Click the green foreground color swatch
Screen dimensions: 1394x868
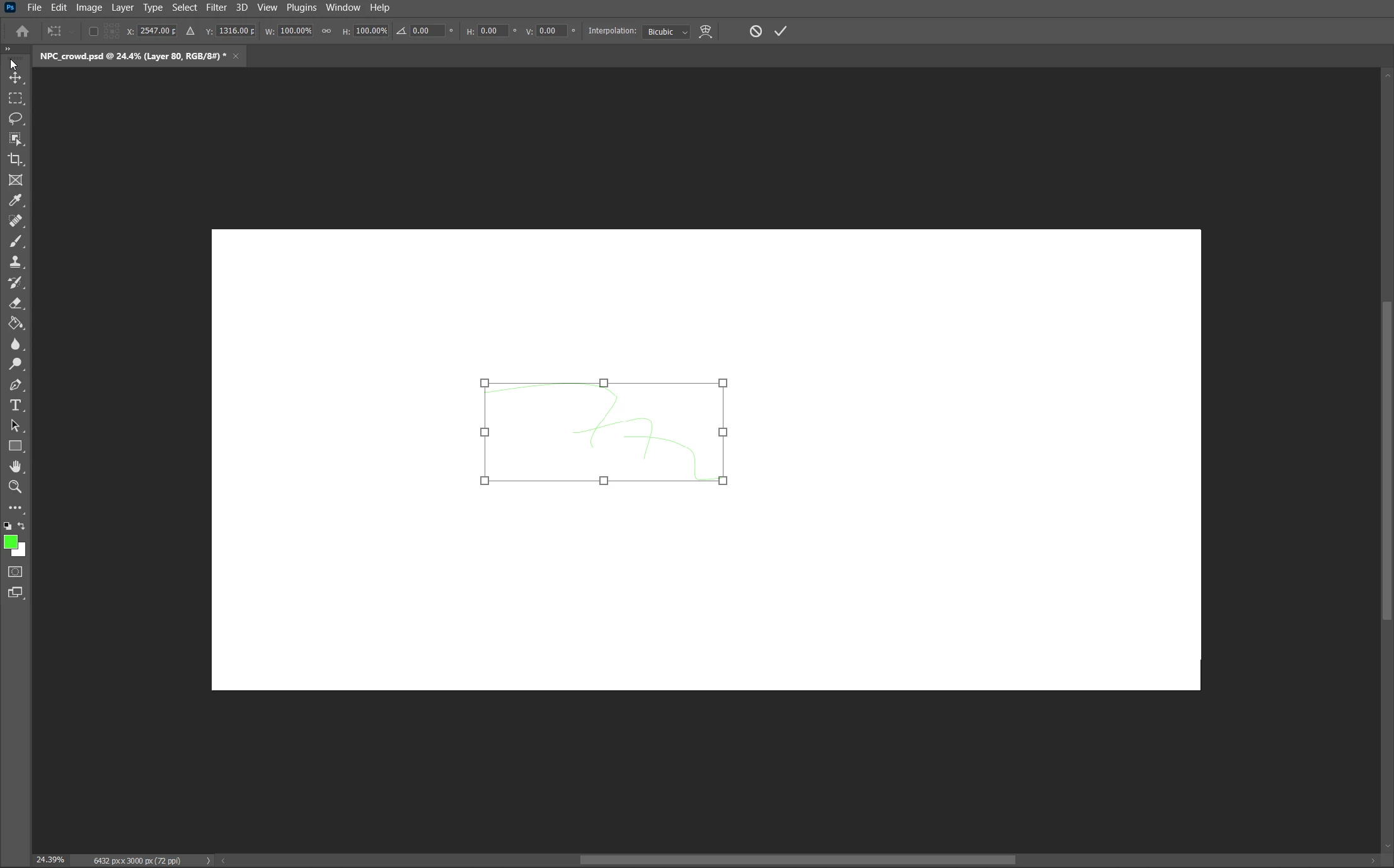pyautogui.click(x=10, y=542)
